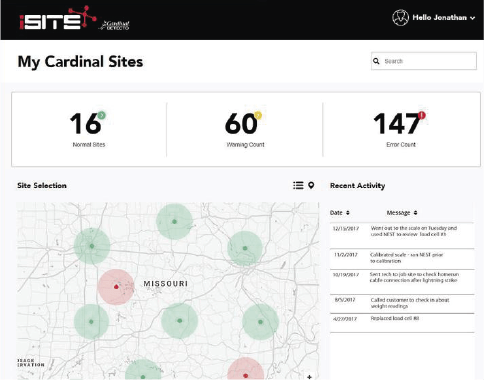Sort Recent Activity by Message arrows
This screenshot has height=380, width=484.
tap(415, 213)
